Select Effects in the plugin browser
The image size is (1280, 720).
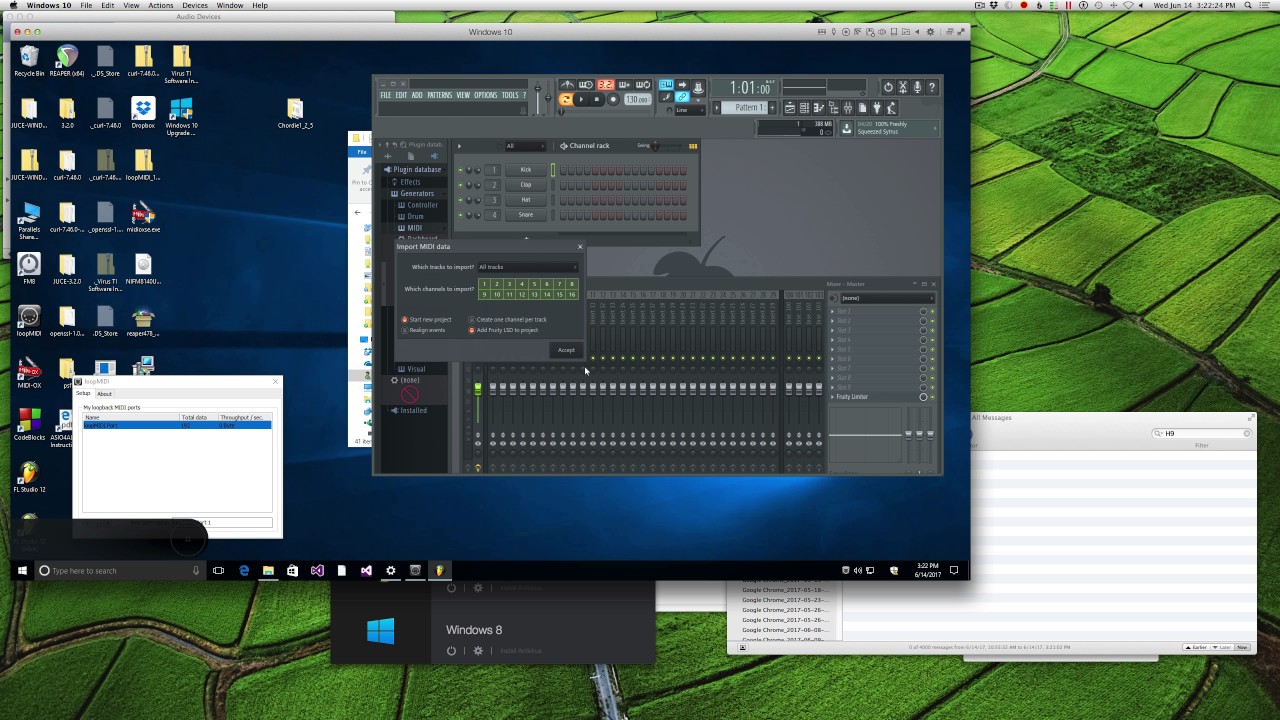click(410, 182)
